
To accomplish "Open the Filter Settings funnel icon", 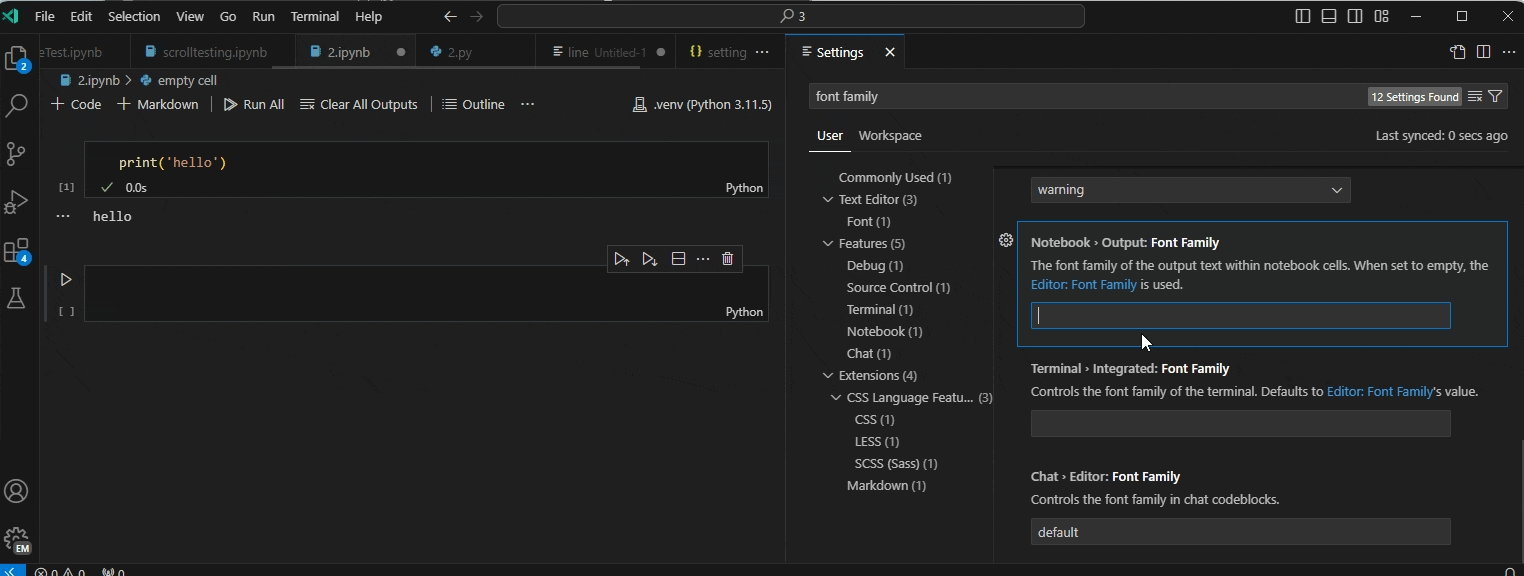I will pos(1495,96).
